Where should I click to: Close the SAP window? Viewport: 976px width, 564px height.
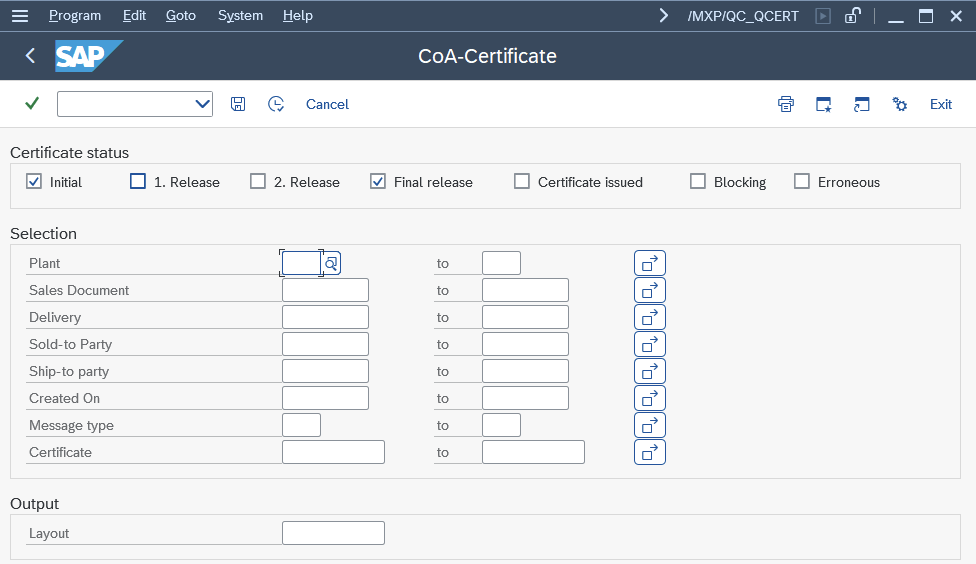956,16
